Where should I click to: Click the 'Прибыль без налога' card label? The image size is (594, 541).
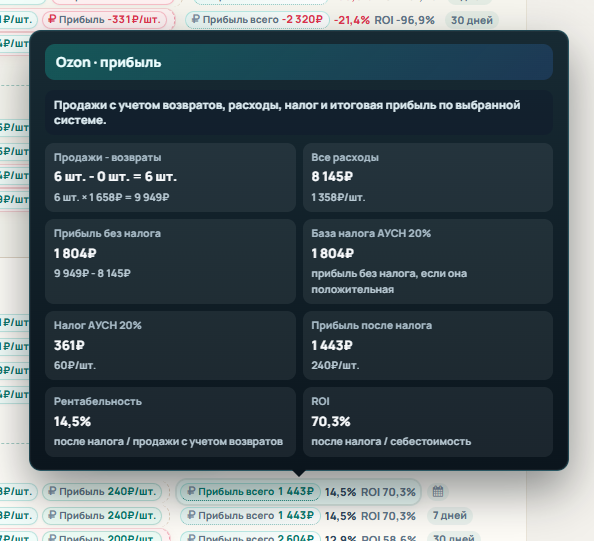point(107,233)
